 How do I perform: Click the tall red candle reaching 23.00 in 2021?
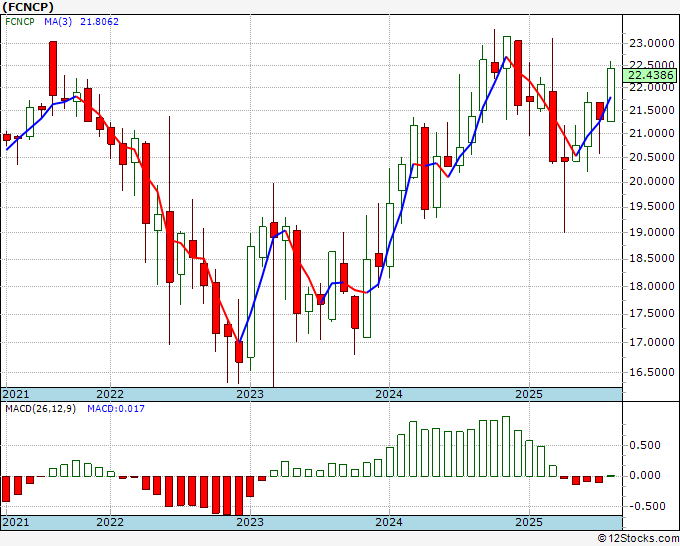pos(53,69)
